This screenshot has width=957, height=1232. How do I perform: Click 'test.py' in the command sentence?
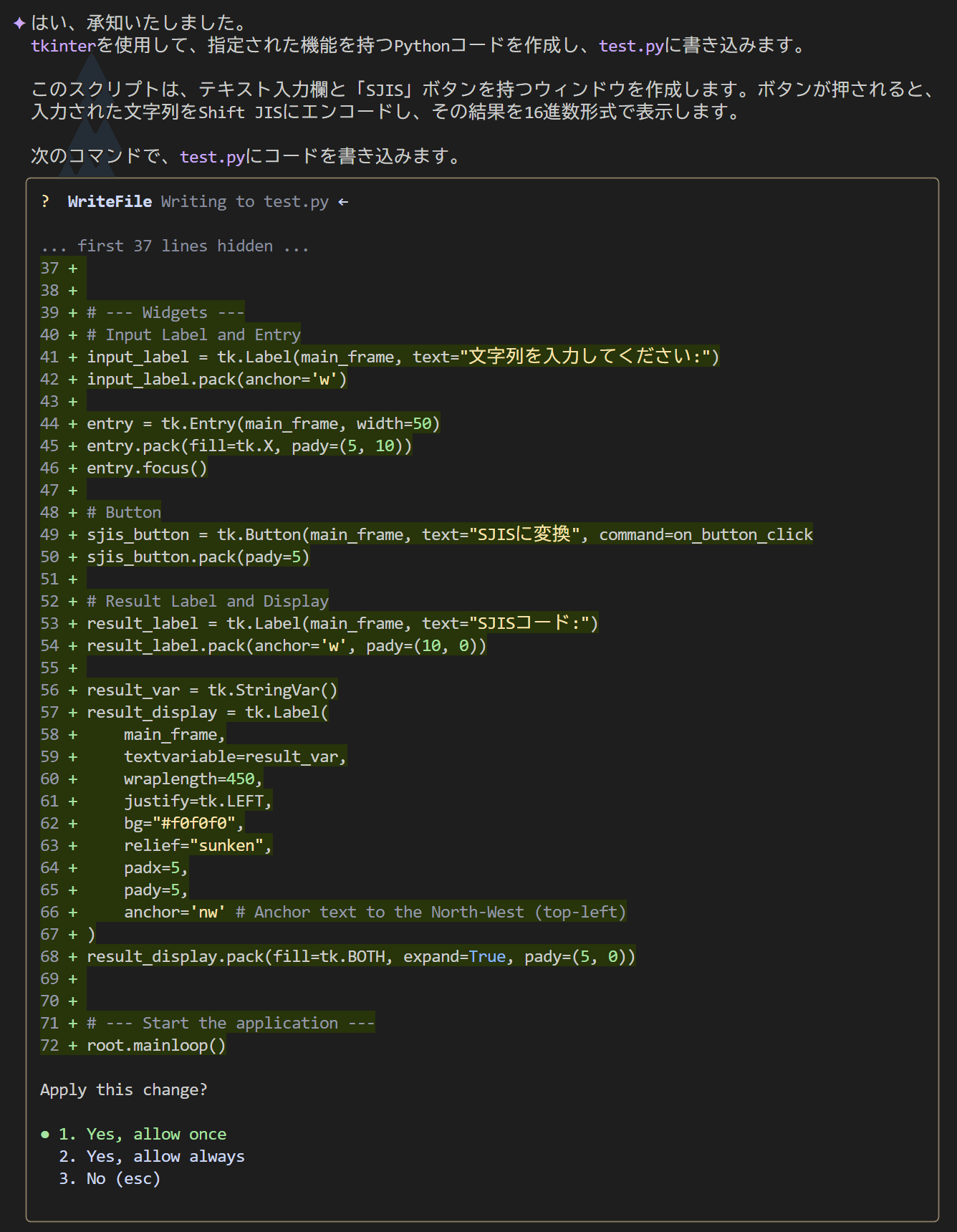213,157
